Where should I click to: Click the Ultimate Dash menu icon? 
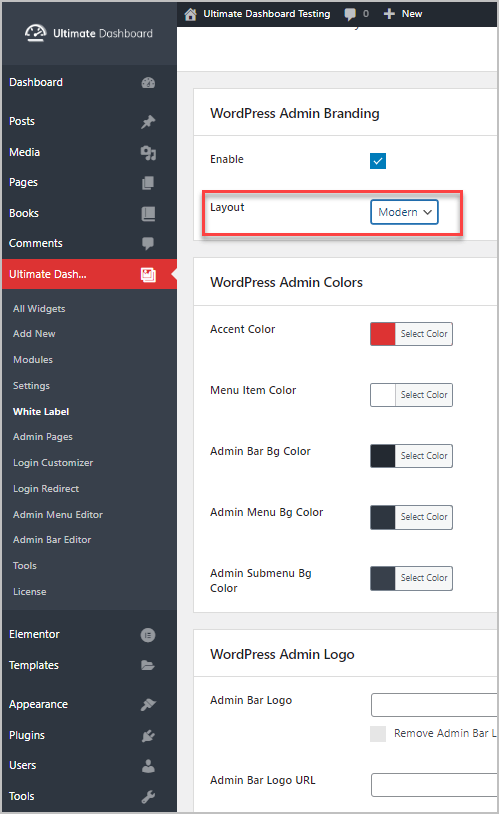(148, 275)
